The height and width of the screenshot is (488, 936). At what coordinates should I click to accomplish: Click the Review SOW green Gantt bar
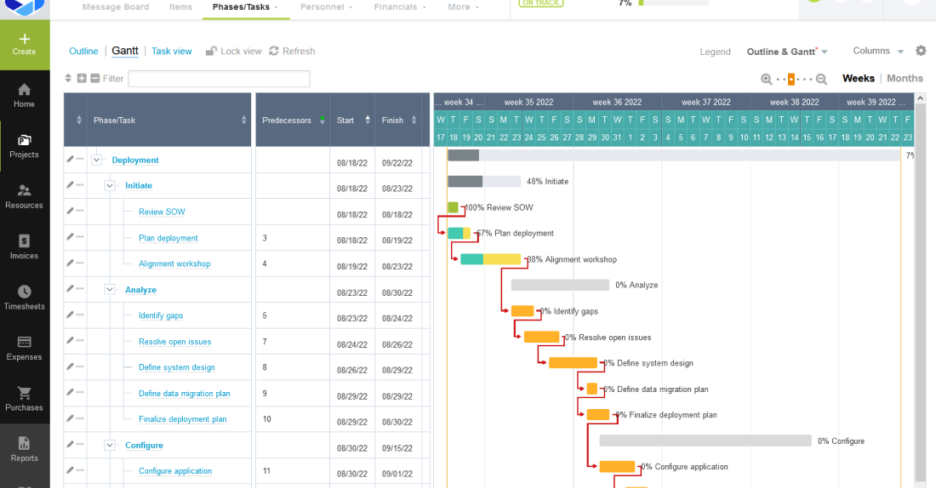click(453, 208)
